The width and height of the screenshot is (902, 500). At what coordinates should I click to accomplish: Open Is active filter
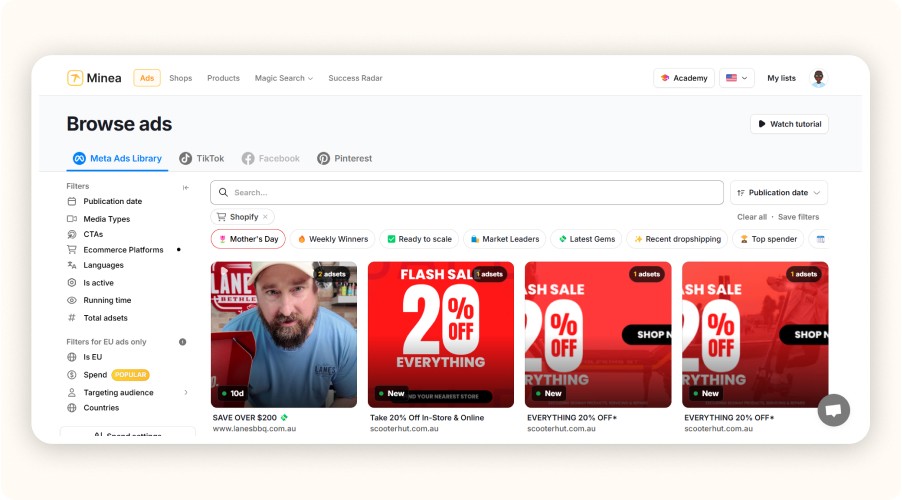tap(98, 283)
